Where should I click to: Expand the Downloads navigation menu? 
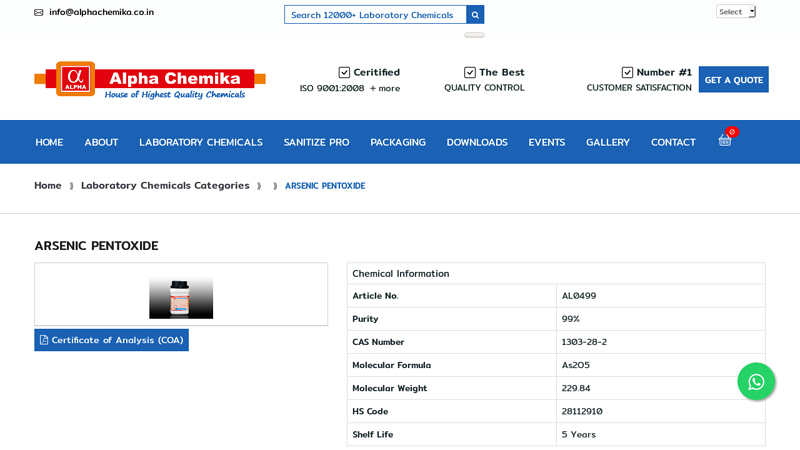tap(477, 142)
